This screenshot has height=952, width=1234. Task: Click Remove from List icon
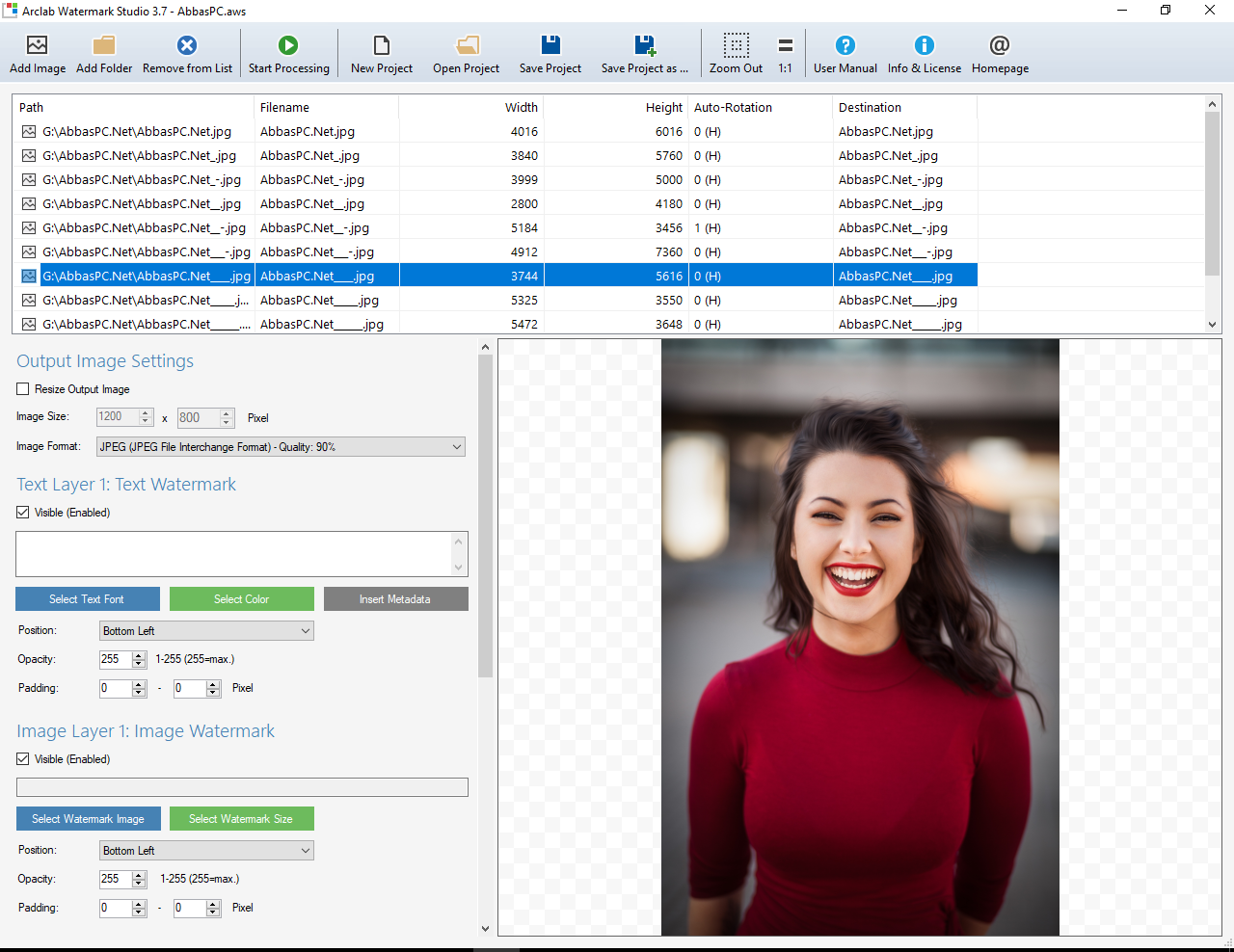click(187, 45)
